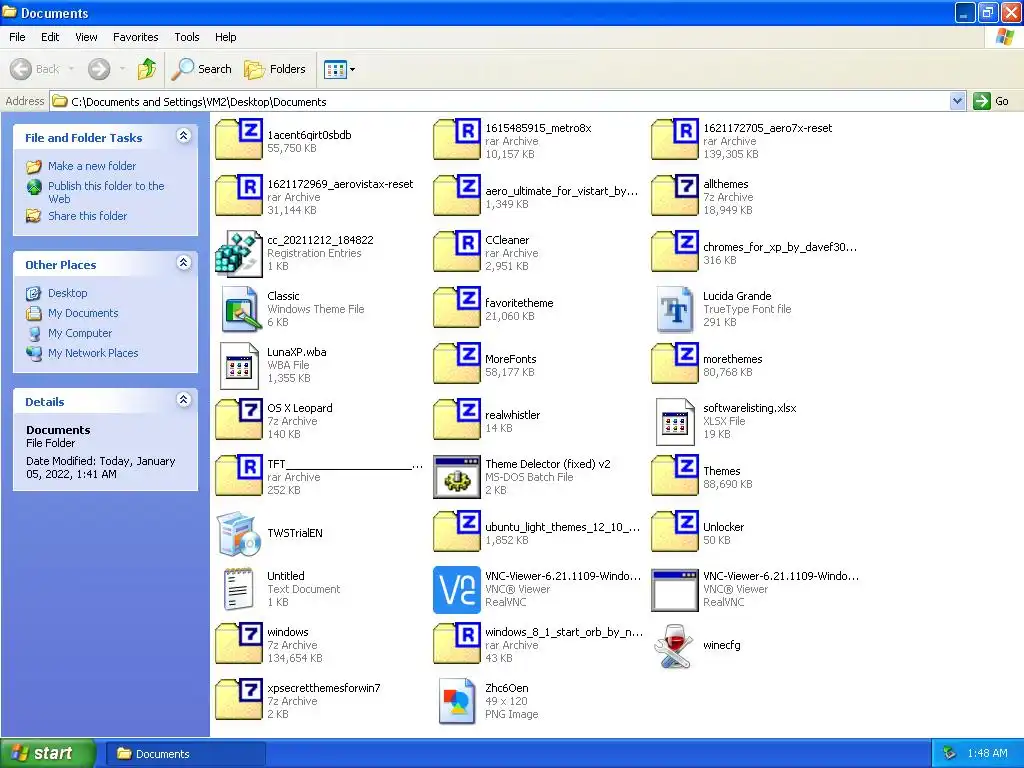This screenshot has height=768, width=1024.
Task: Select the file name realwhistler
Action: tap(513, 415)
